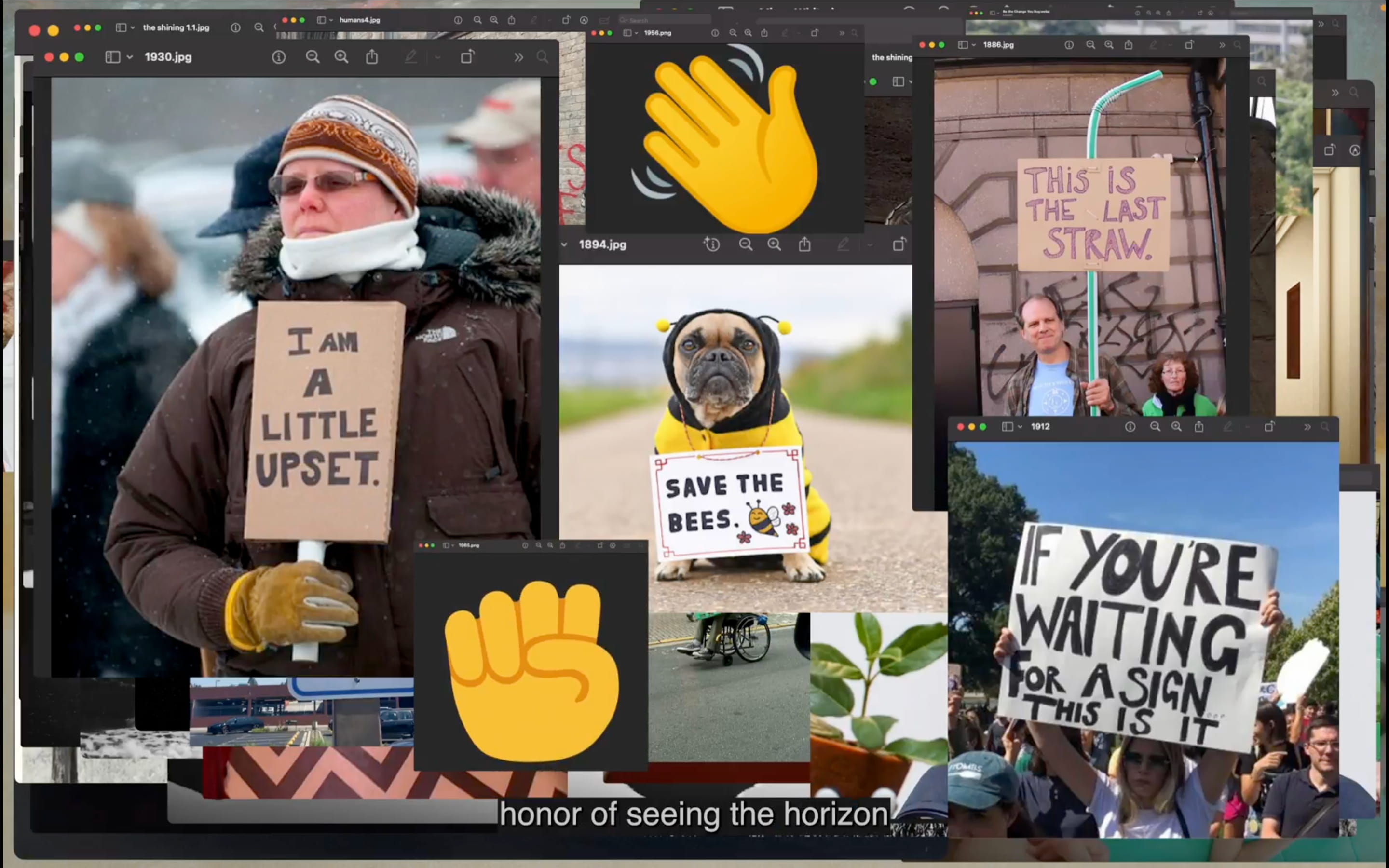Open toolbar overflow chevrons in 1886.jpg window
This screenshot has height=868, width=1389.
point(1222,45)
